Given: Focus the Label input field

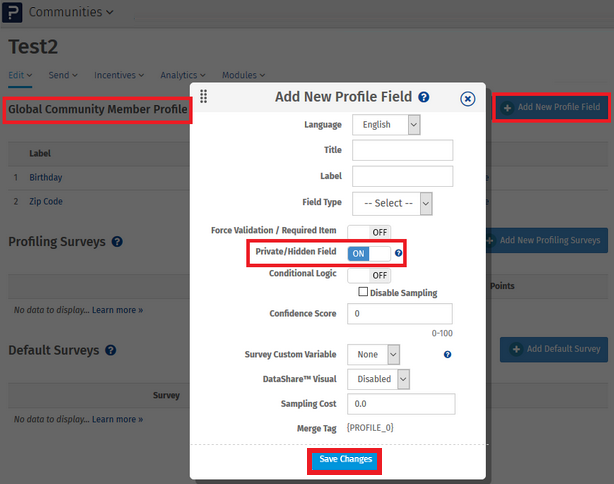Looking at the screenshot, I should click(x=403, y=176).
